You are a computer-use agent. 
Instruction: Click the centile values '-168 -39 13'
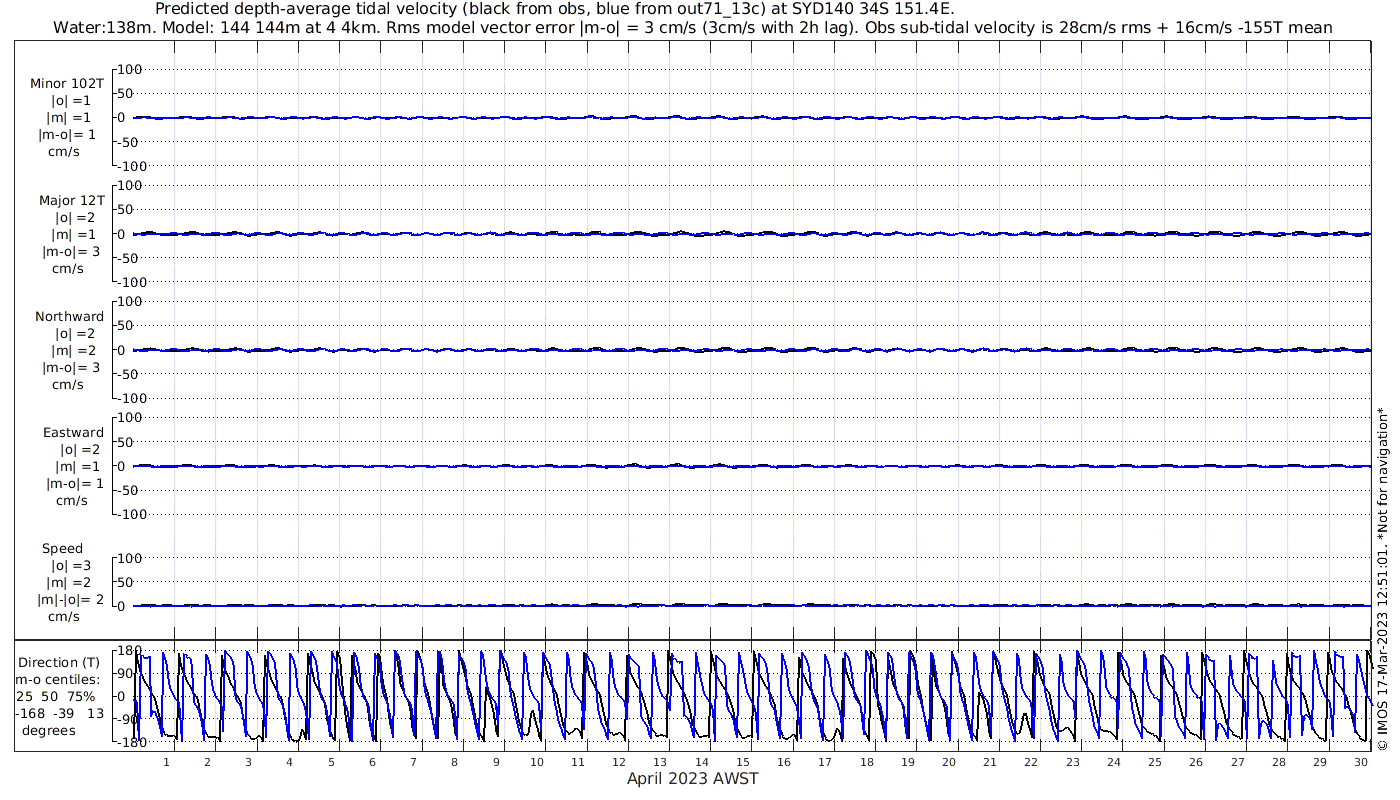(60, 713)
